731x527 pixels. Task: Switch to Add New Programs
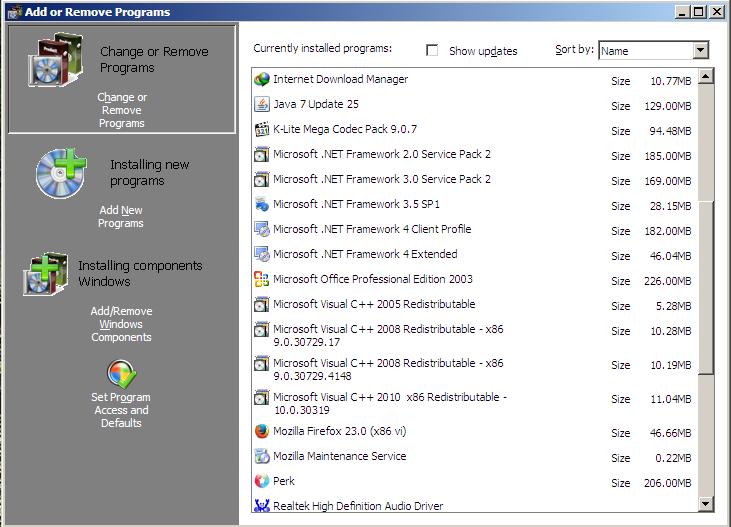click(x=121, y=216)
